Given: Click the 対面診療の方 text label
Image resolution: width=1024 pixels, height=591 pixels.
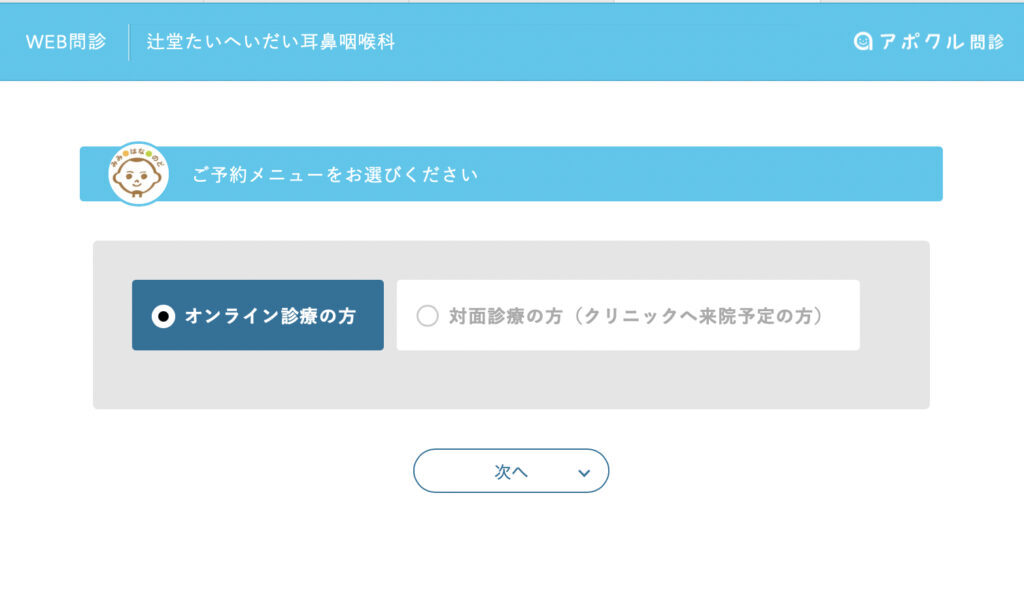Looking at the screenshot, I should pos(505,316).
